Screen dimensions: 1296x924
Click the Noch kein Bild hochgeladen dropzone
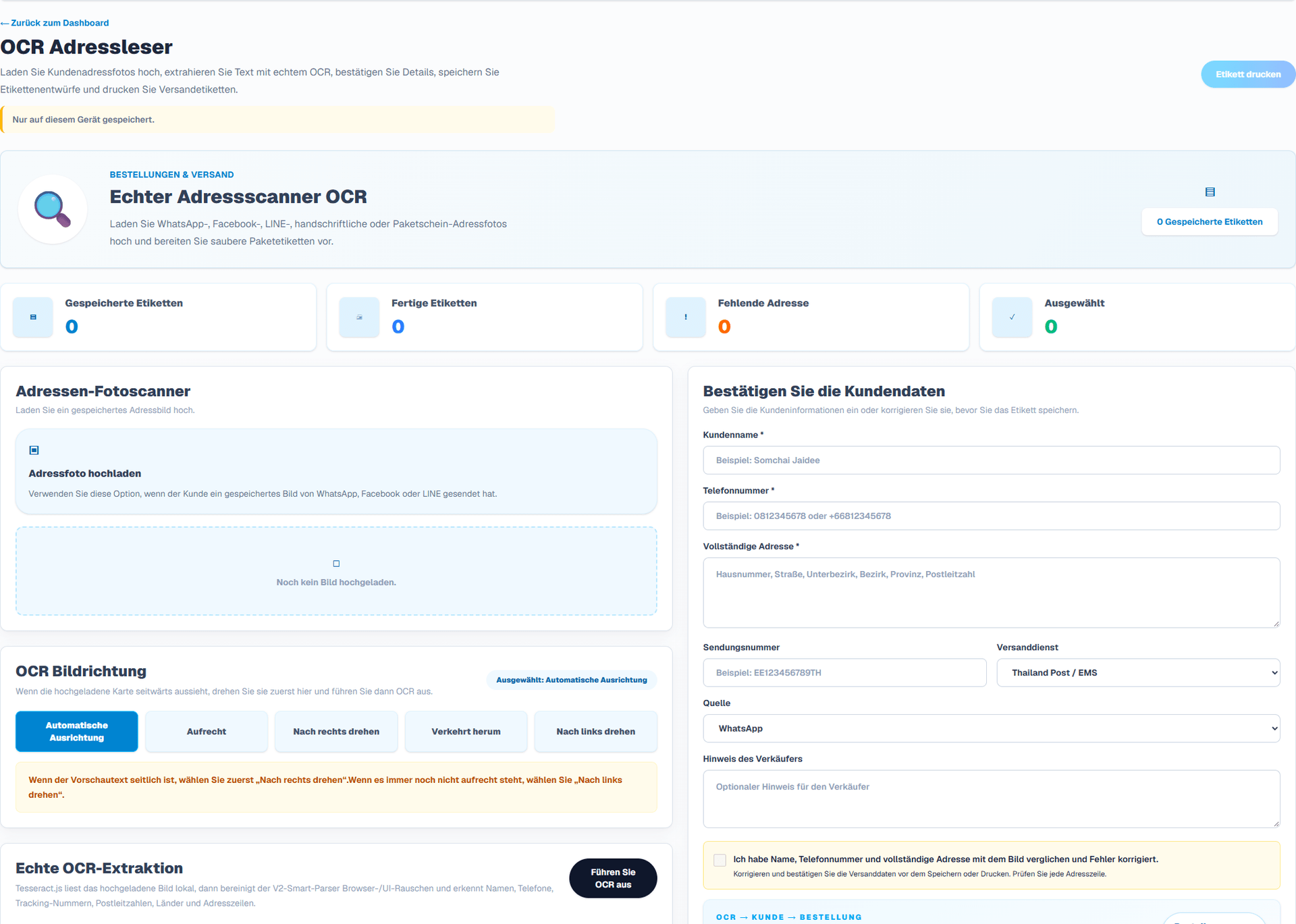coord(336,572)
